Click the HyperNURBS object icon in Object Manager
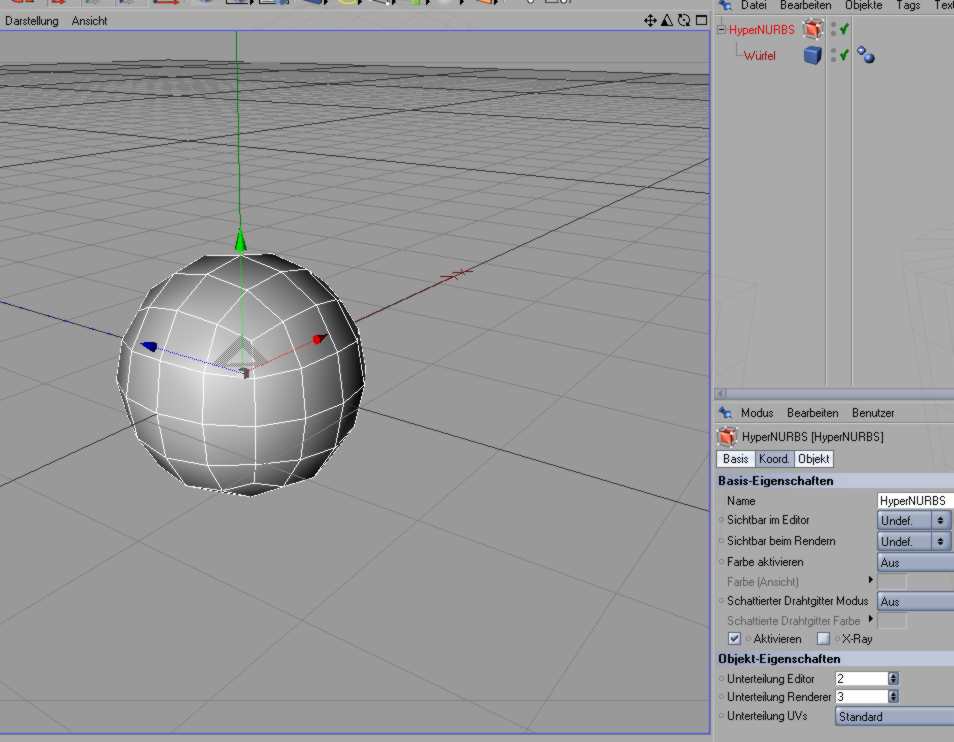Screen dimensions: 954x742 click(813, 30)
